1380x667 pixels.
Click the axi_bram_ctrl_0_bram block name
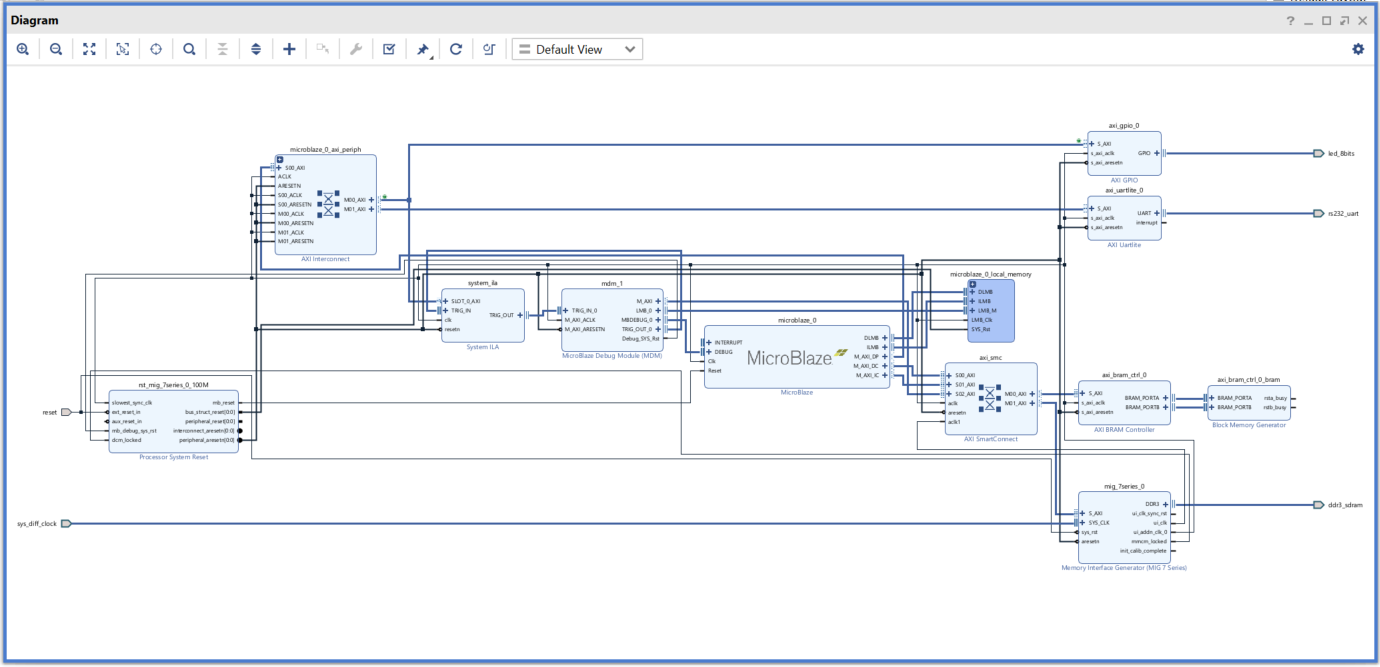click(x=1249, y=379)
